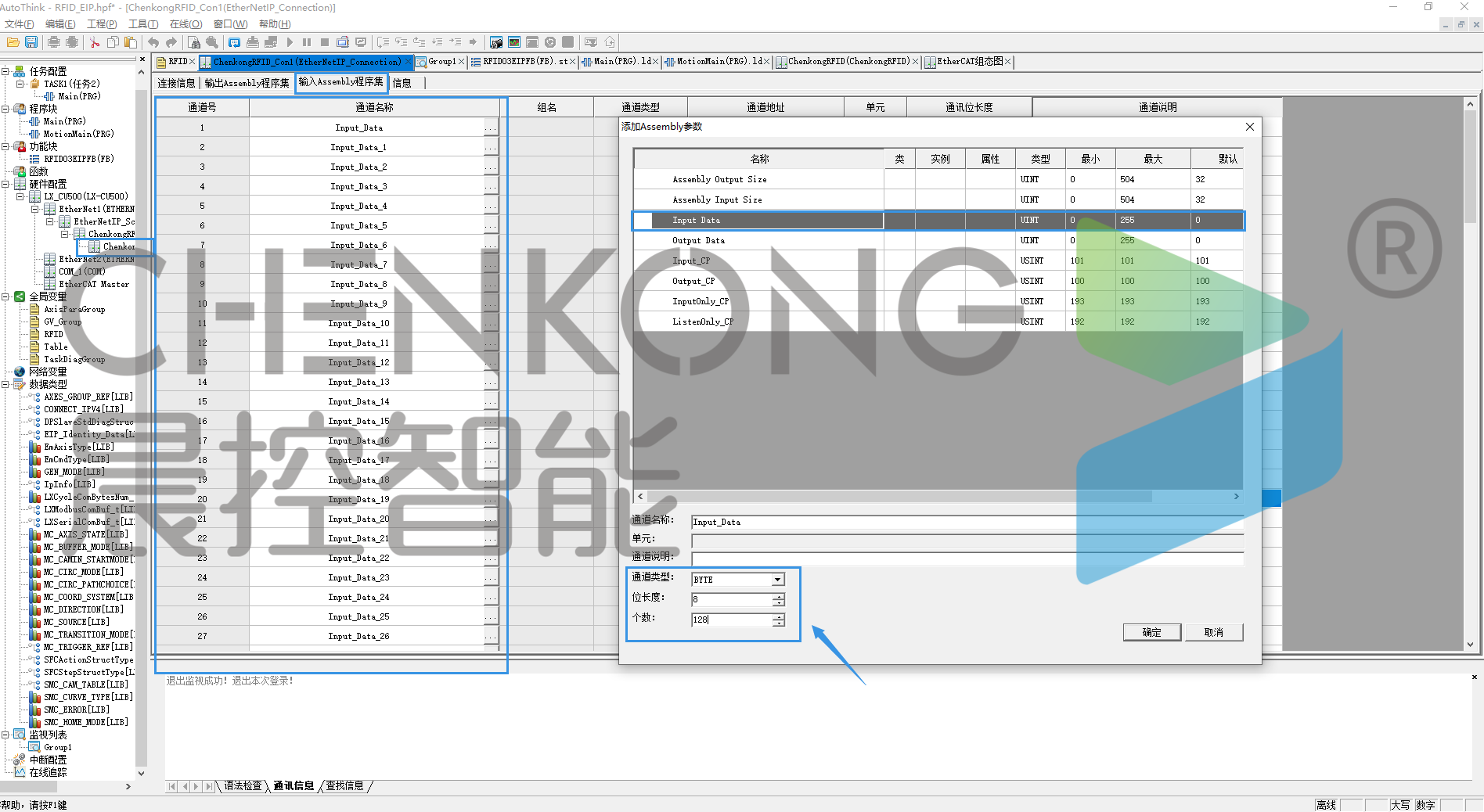
Task: Collapse the LX_CU500 device node
Action: [x=20, y=196]
